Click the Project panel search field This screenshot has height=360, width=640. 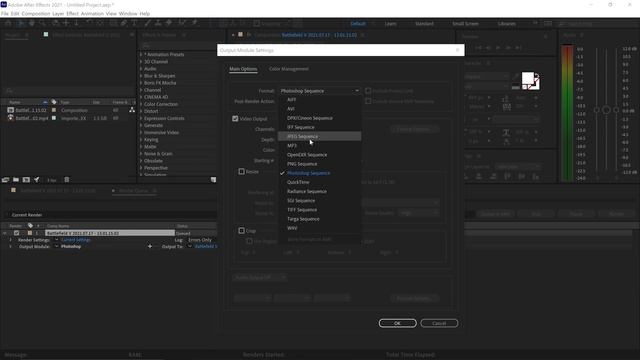[x=67, y=91]
